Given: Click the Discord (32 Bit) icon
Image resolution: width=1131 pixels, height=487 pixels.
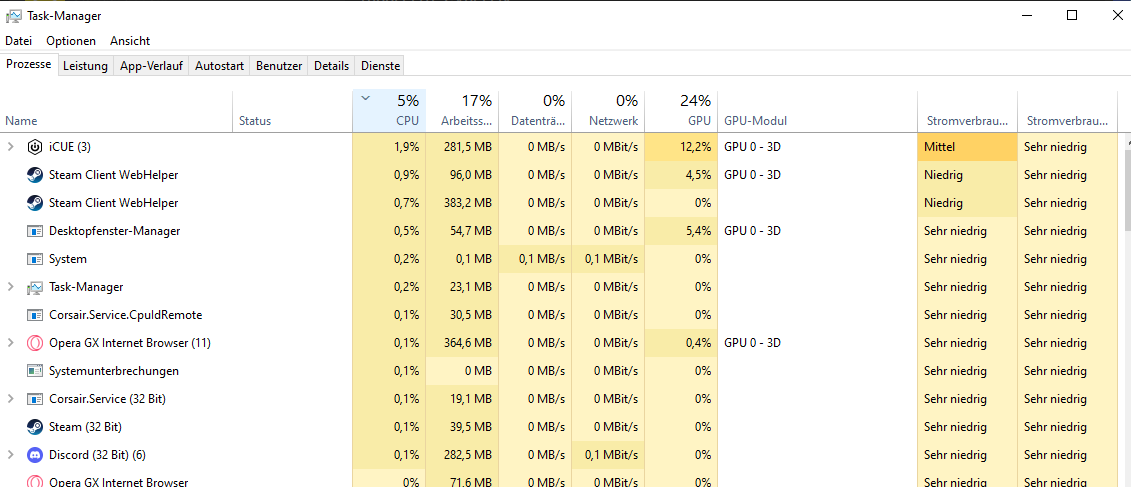Looking at the screenshot, I should pos(35,455).
